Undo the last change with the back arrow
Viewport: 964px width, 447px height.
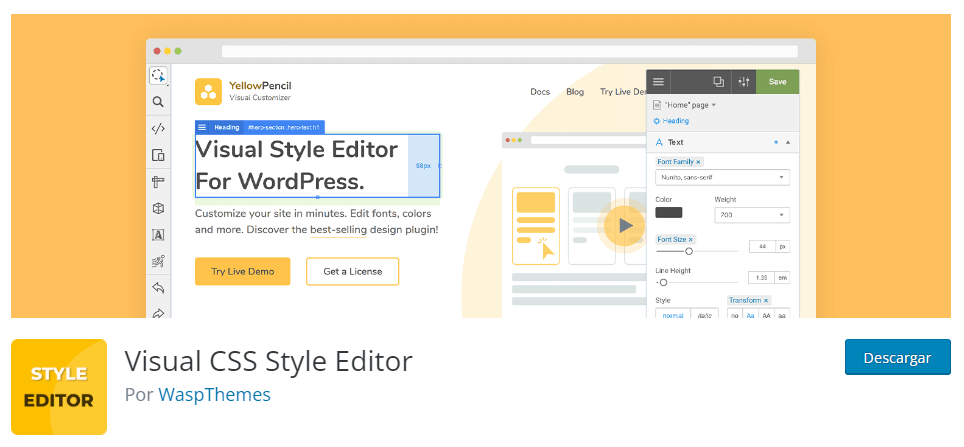click(x=158, y=287)
